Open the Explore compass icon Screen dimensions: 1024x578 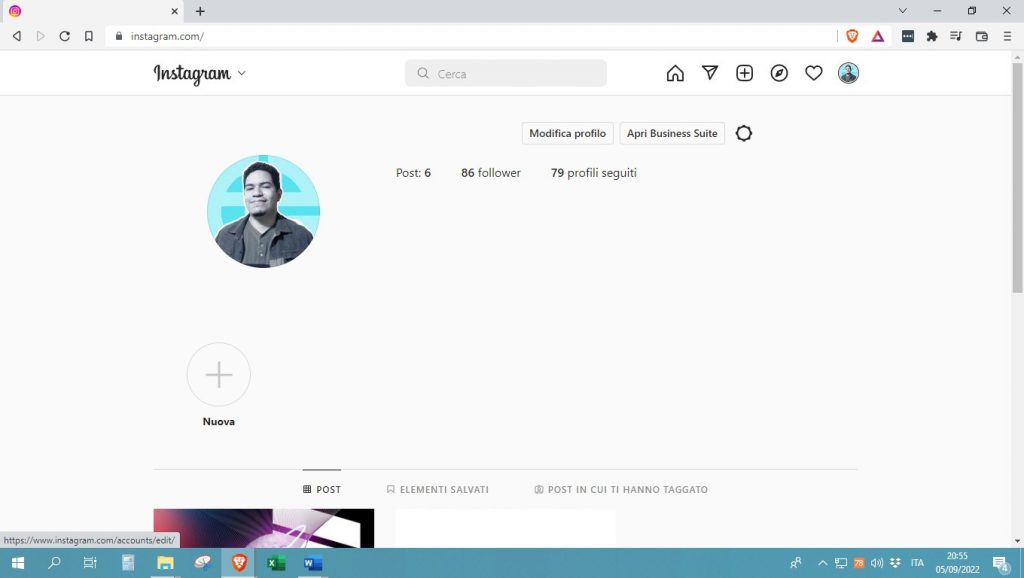pos(779,73)
